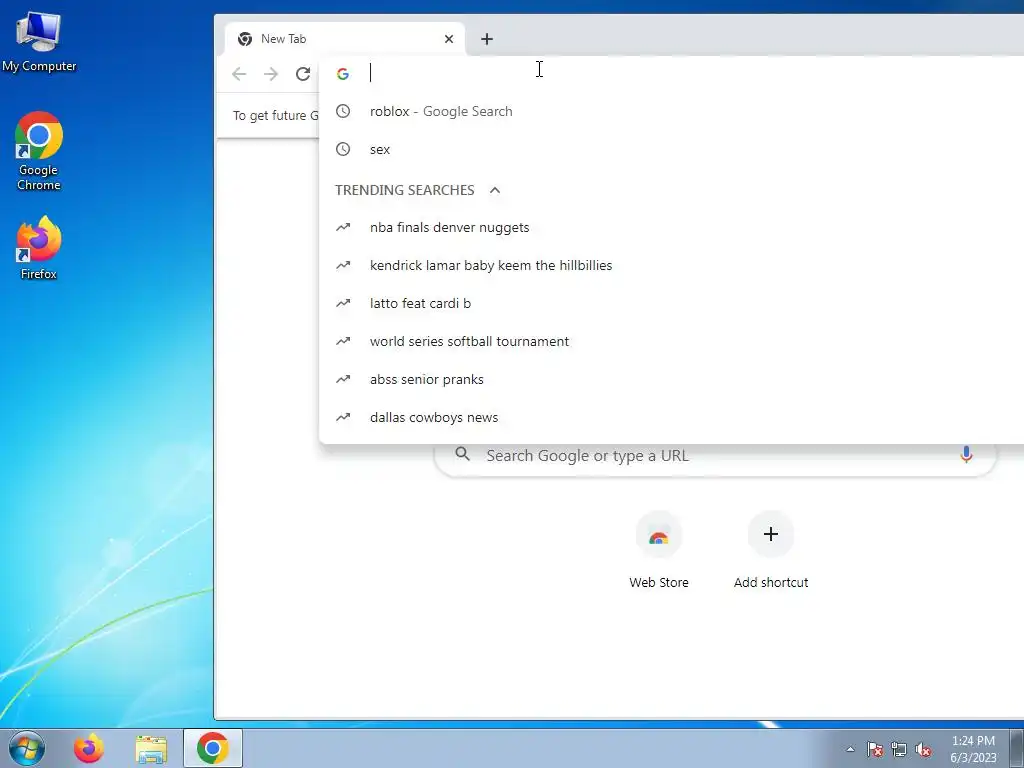
Task: Go back with Chrome back arrow
Action: [239, 74]
